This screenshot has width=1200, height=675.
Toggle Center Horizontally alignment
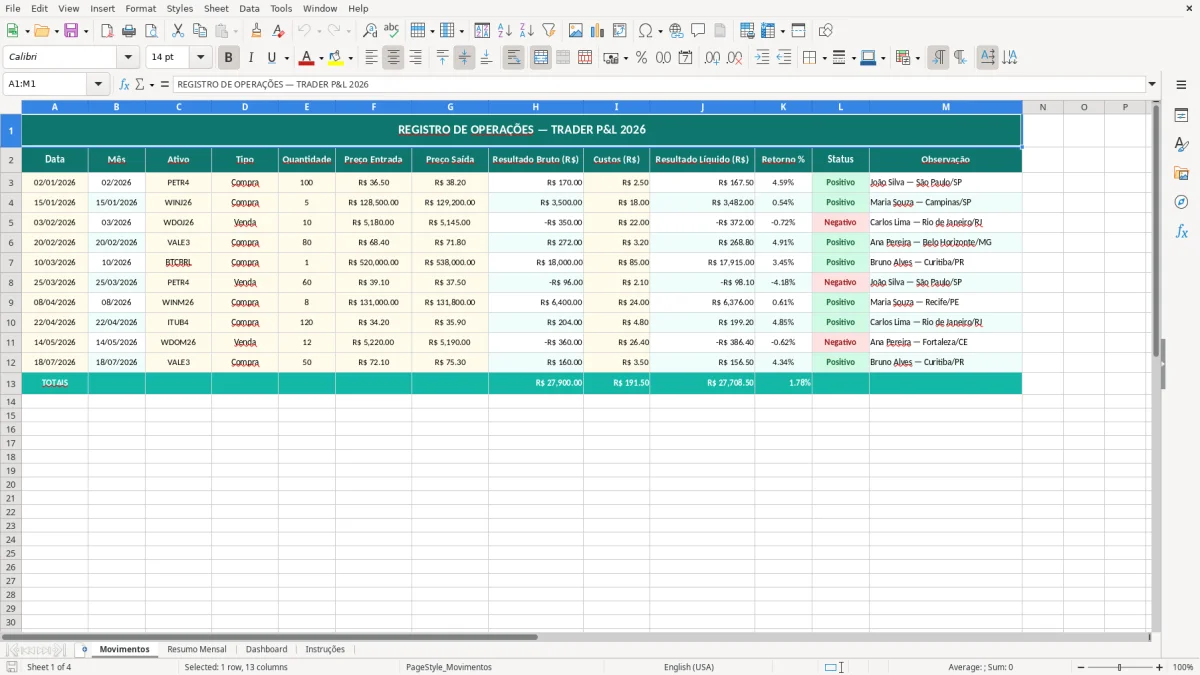[393, 58]
